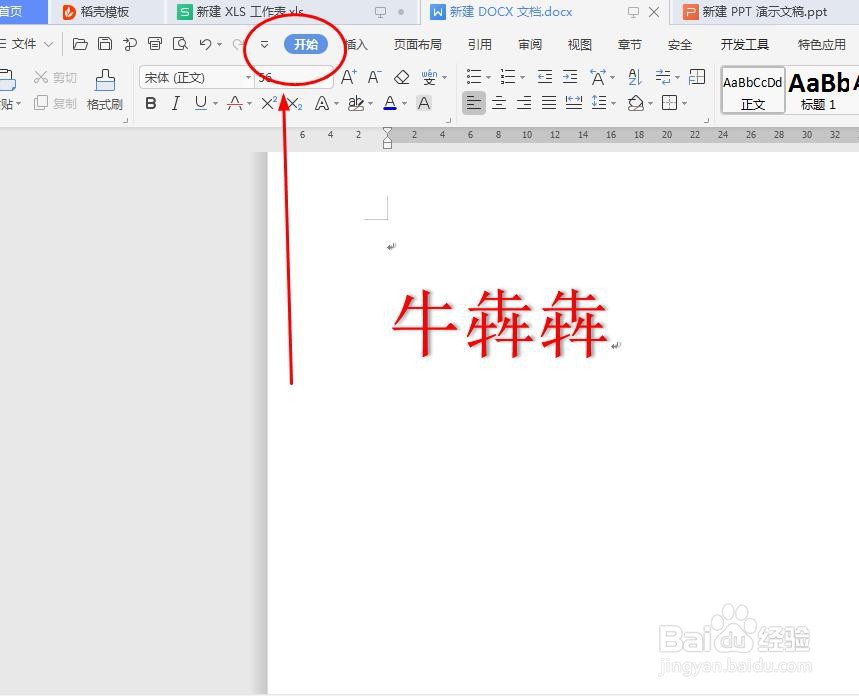Click the increase font size icon

pos(350,76)
